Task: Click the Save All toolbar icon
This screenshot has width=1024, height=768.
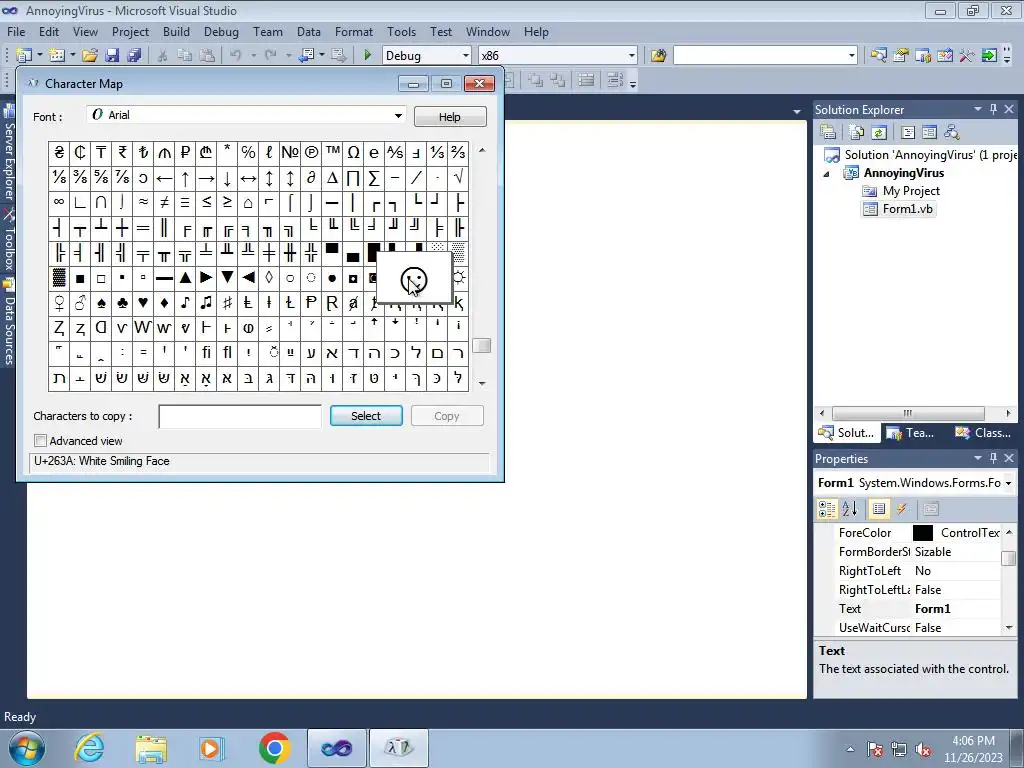Action: (x=134, y=56)
